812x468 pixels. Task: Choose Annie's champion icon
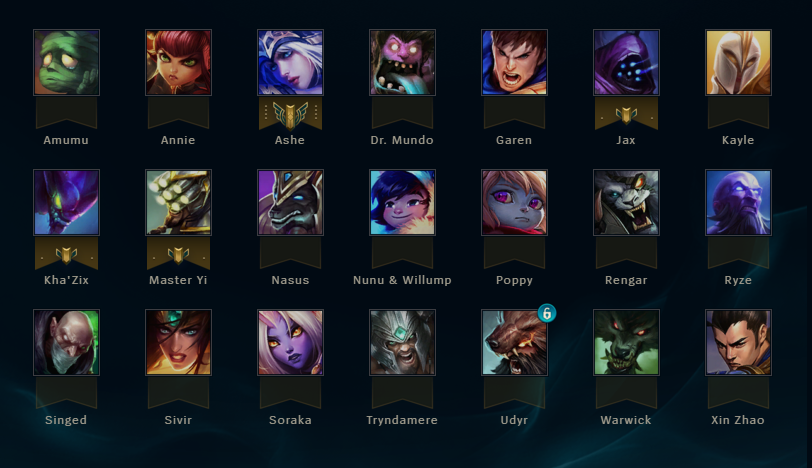pyautogui.click(x=178, y=63)
